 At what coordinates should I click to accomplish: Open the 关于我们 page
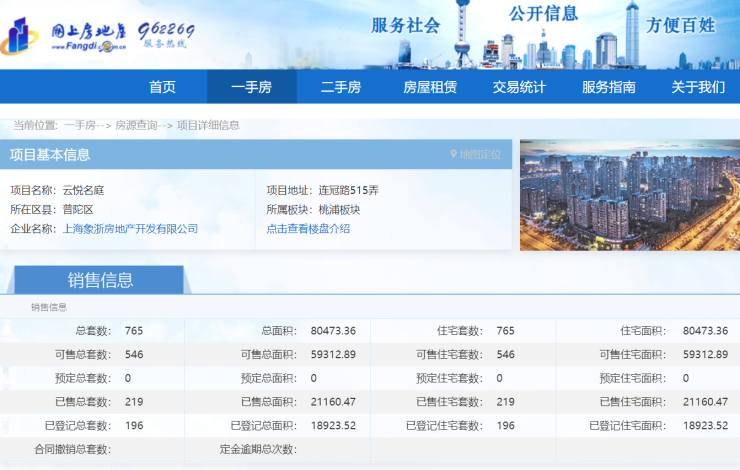(697, 87)
